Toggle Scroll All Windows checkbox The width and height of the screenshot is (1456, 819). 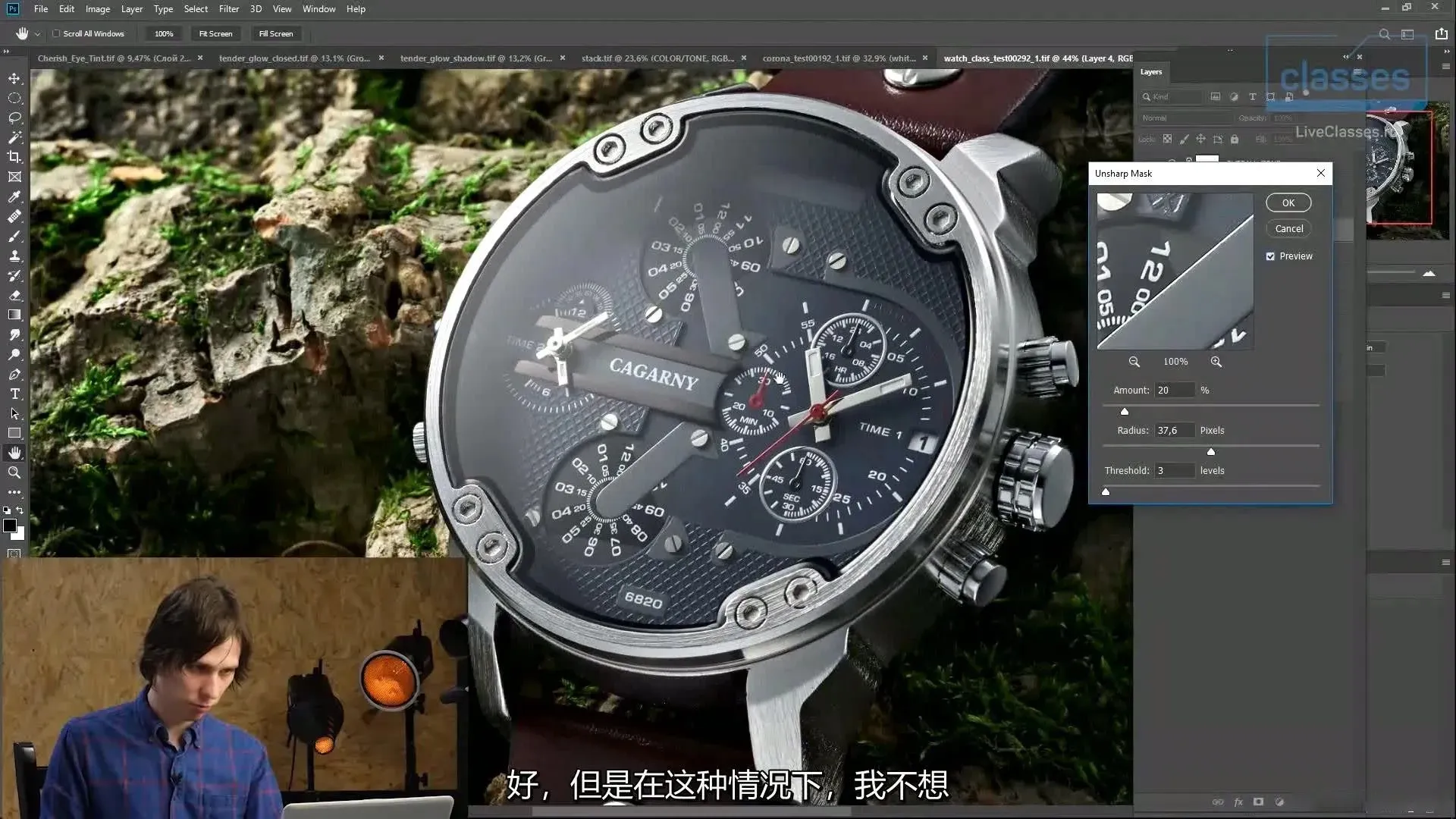pos(56,33)
